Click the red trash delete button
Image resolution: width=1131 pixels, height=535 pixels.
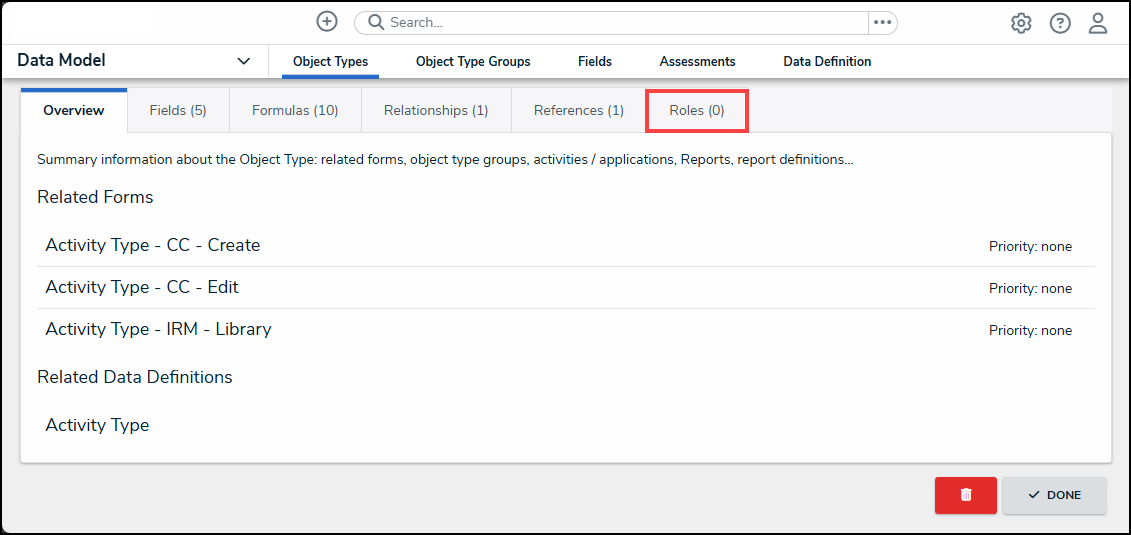click(x=965, y=495)
